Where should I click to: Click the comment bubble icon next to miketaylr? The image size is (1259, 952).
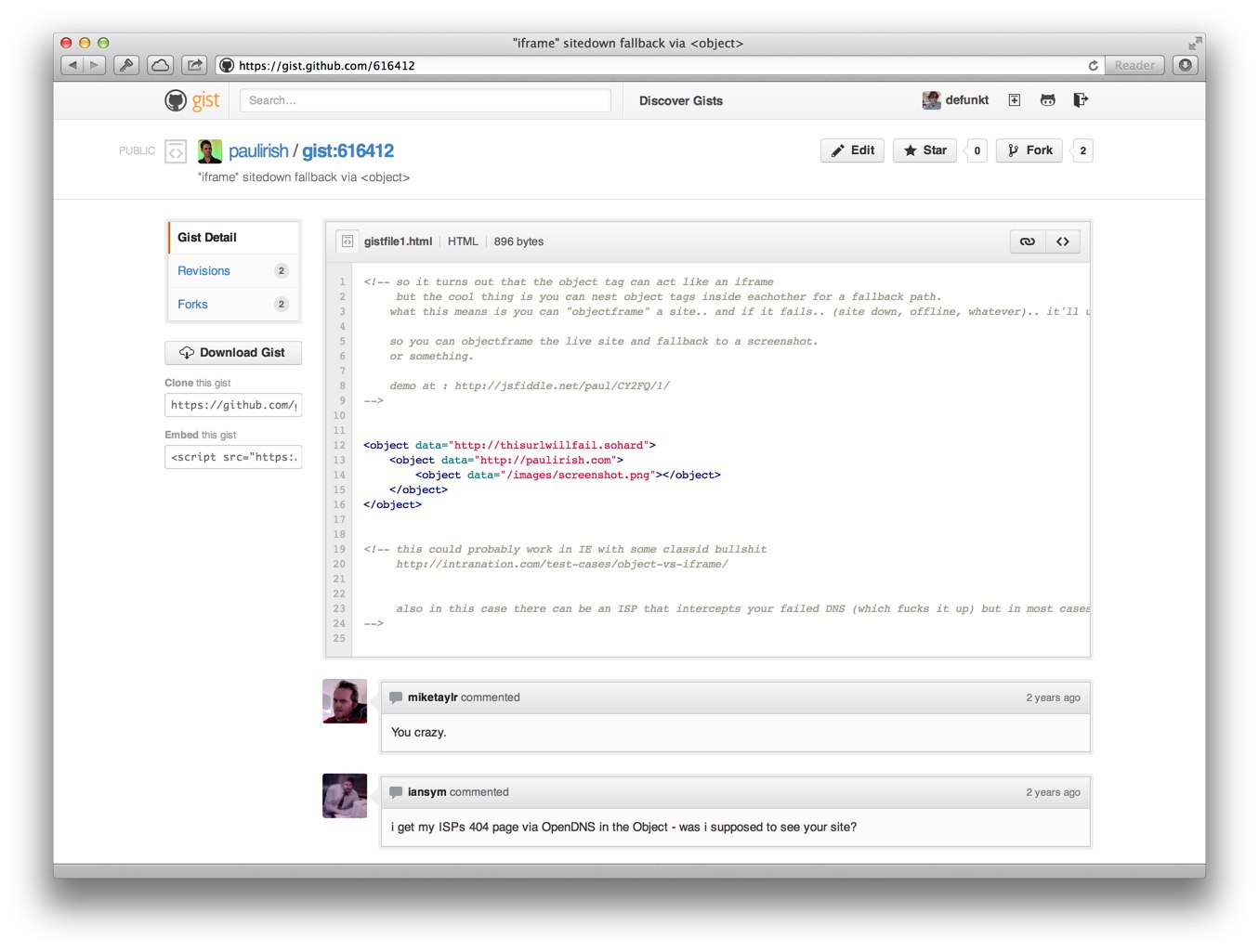(x=396, y=698)
